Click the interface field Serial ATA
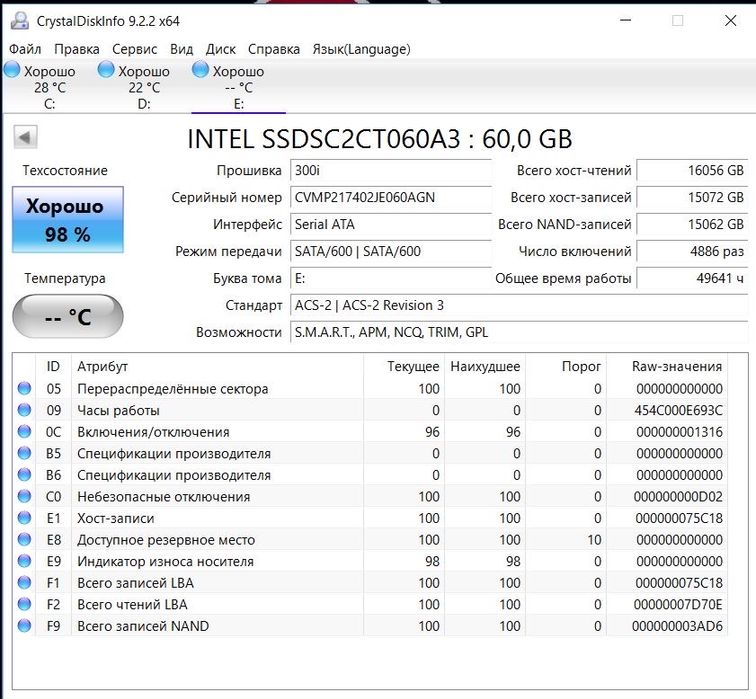 tap(391, 225)
